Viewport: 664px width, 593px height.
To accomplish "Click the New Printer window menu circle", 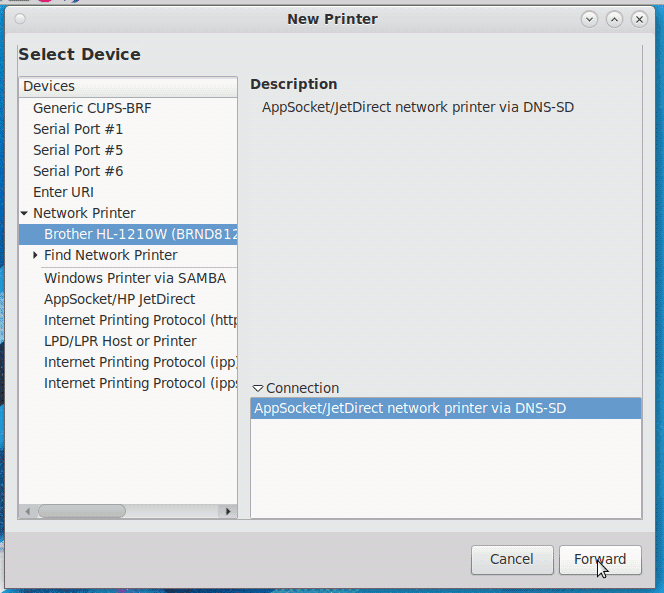I will (x=20, y=19).
